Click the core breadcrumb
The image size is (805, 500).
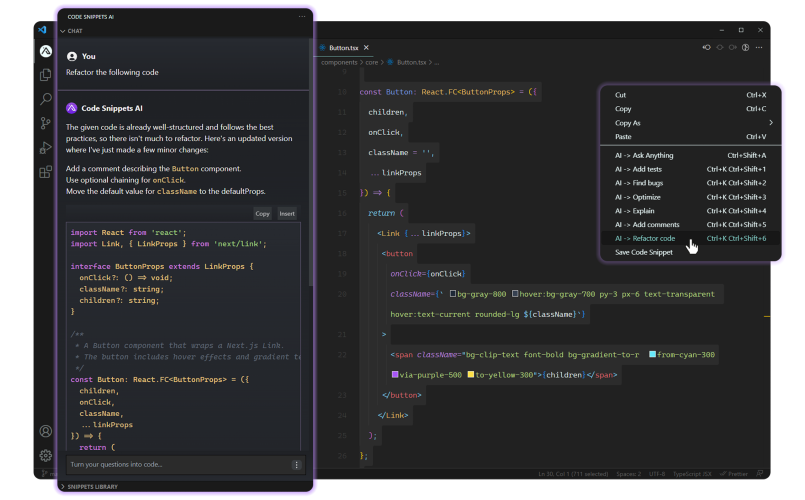pos(372,62)
